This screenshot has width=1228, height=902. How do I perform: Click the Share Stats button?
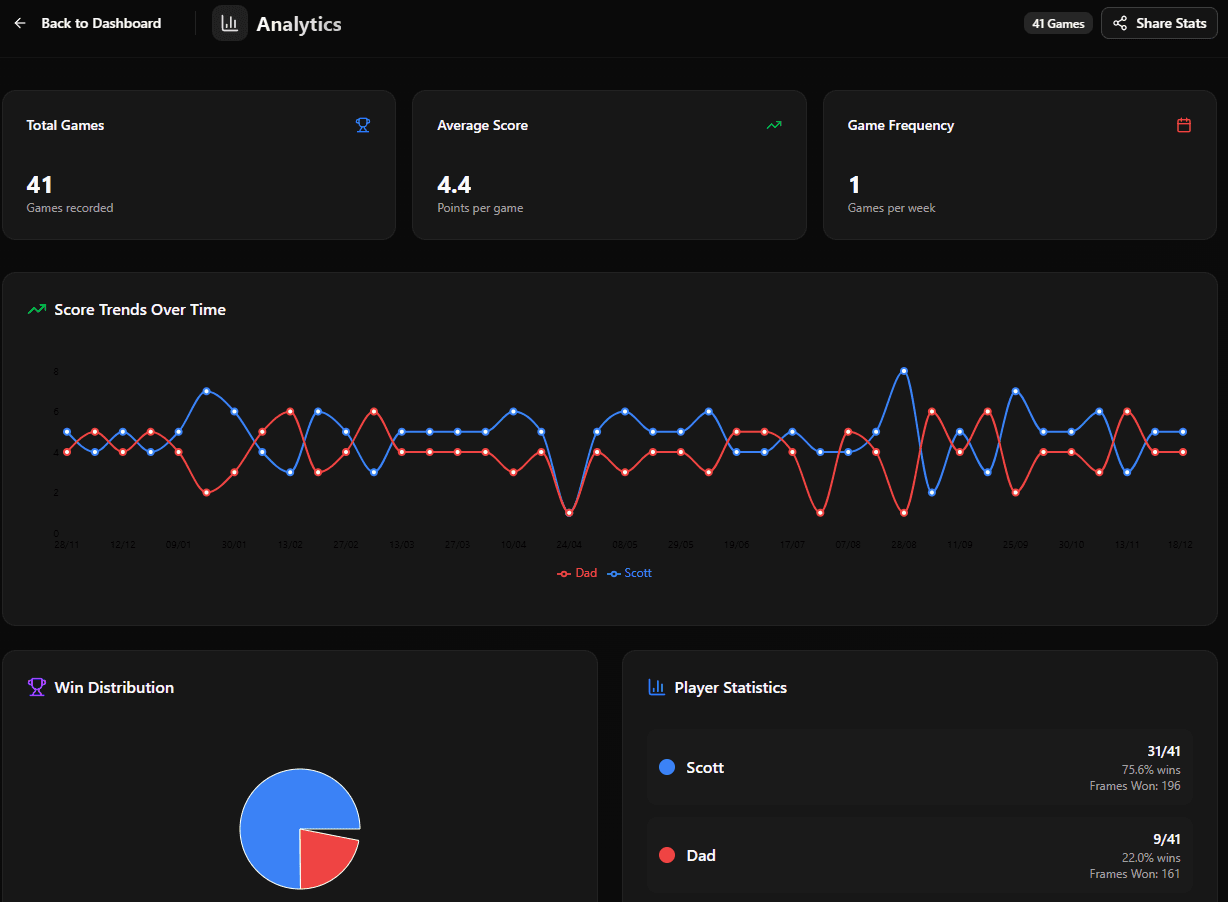pyautogui.click(x=1159, y=23)
